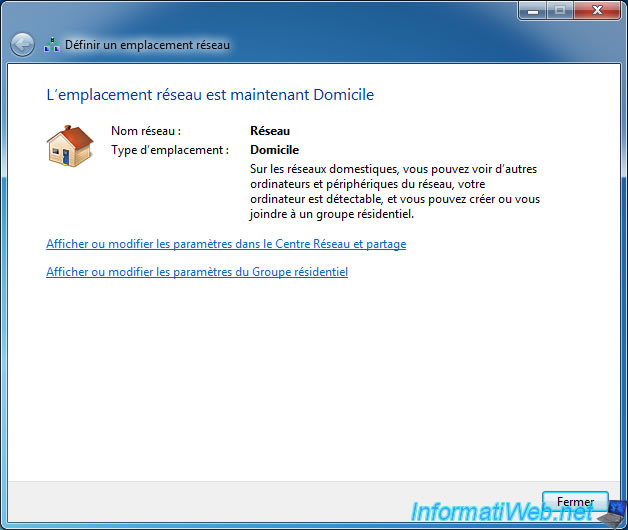Click the network location icon in the title
The image size is (628, 530).
tap(52, 45)
